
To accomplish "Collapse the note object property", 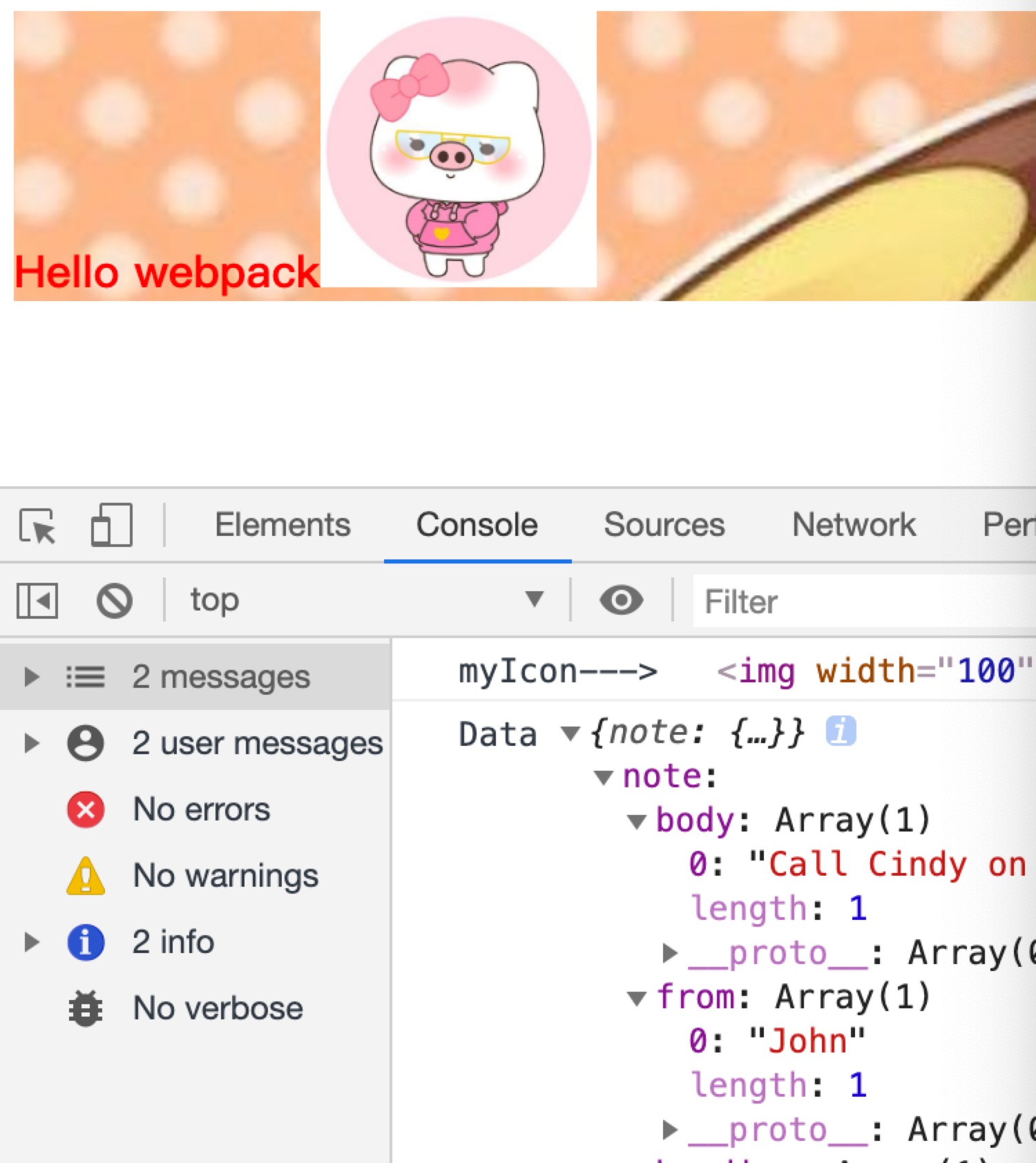I will 604,778.
